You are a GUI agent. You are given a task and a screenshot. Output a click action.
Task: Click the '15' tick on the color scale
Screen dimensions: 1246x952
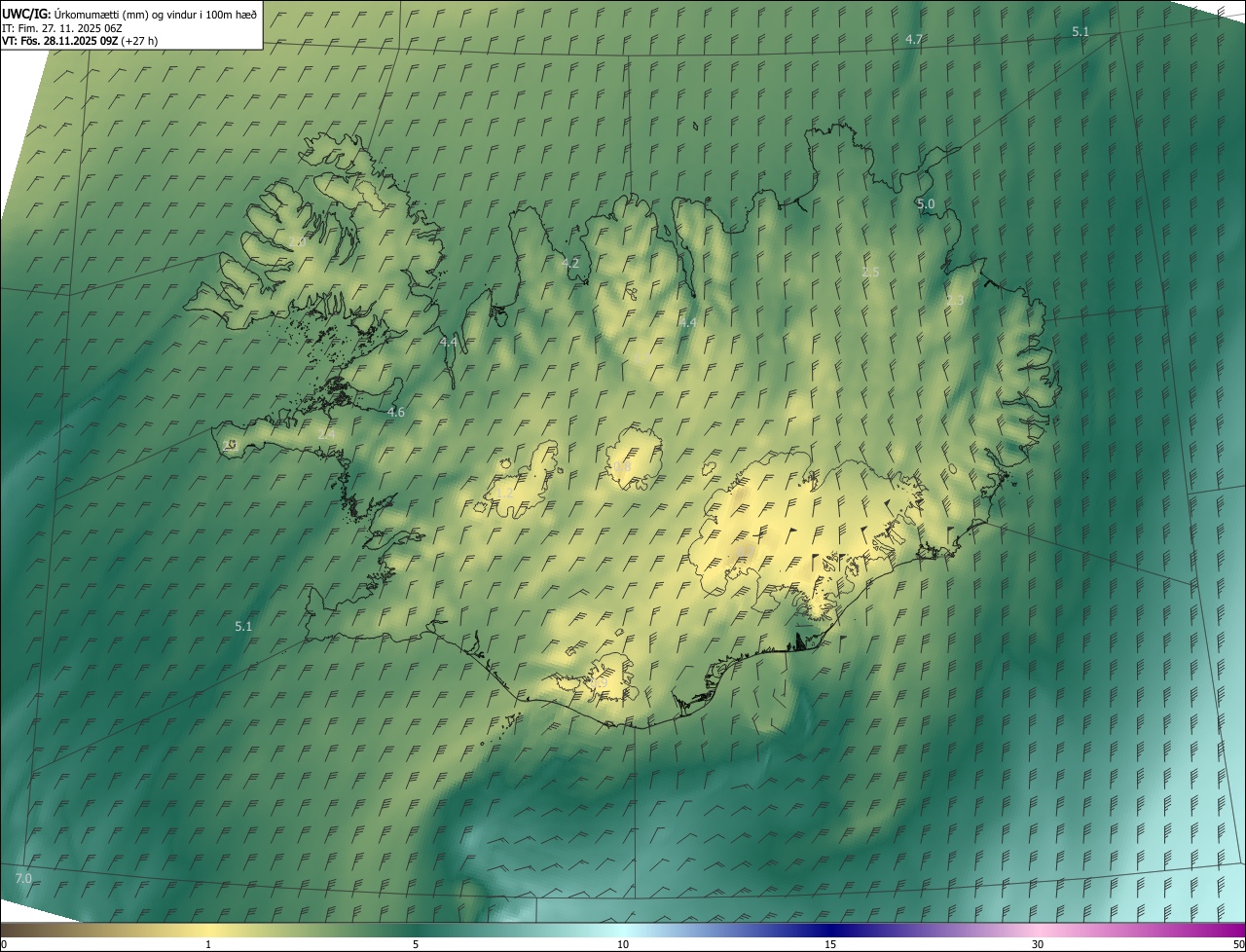(x=830, y=944)
